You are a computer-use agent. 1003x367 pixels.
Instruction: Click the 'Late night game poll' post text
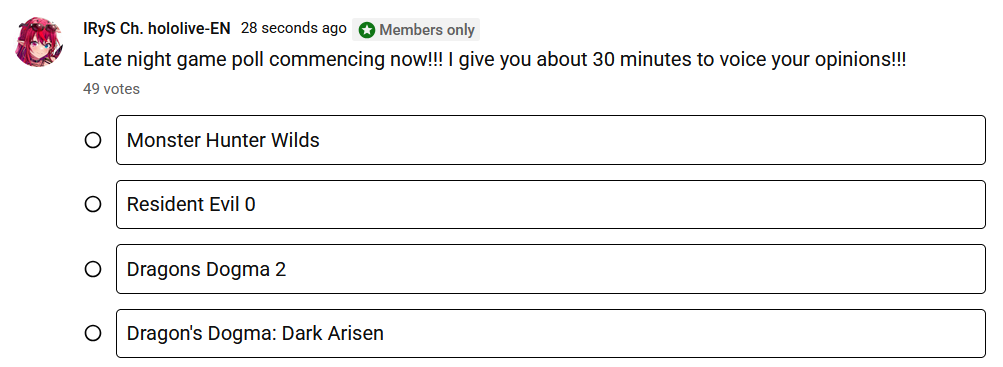pos(495,61)
